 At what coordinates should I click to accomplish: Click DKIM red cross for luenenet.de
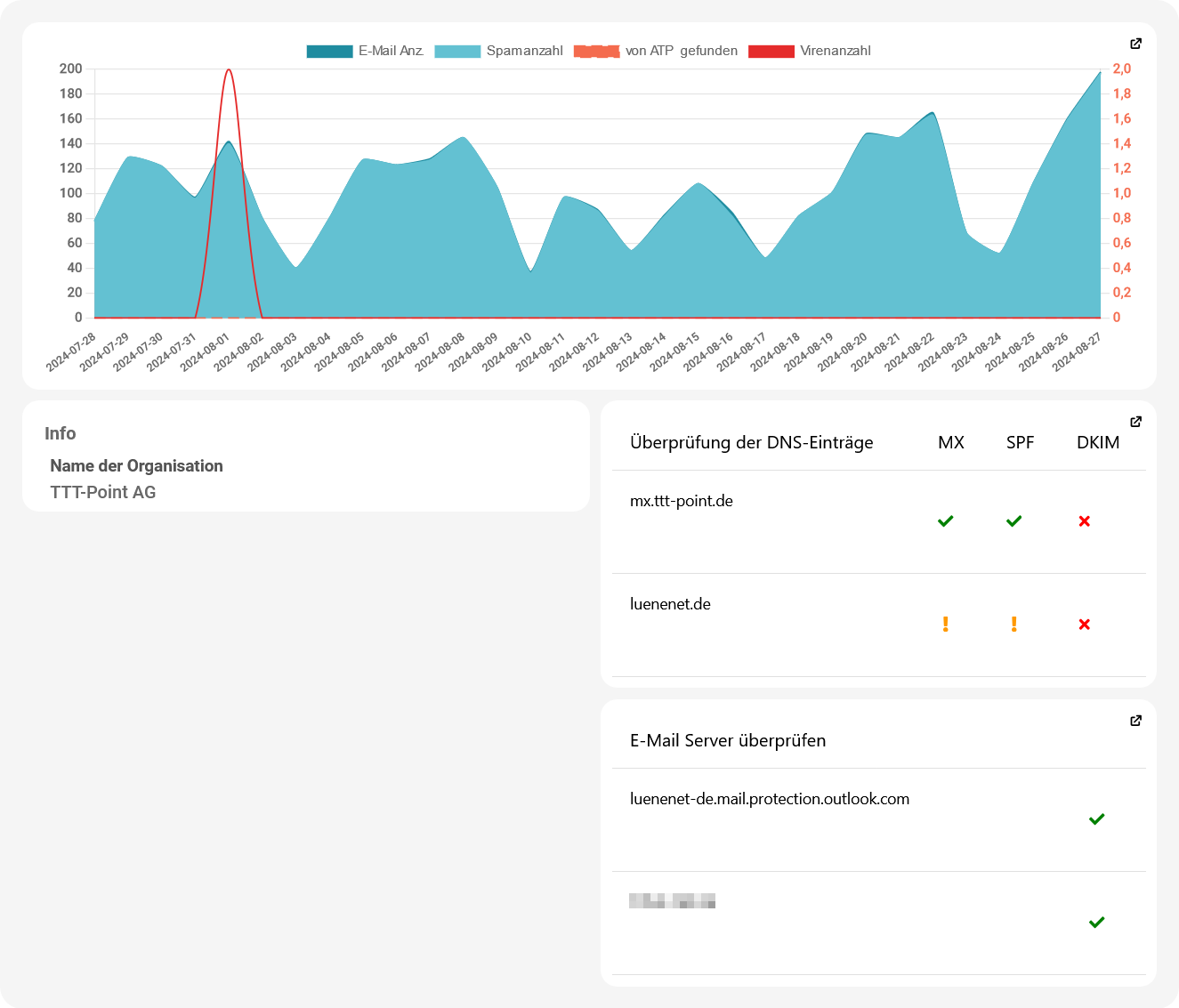click(1084, 625)
